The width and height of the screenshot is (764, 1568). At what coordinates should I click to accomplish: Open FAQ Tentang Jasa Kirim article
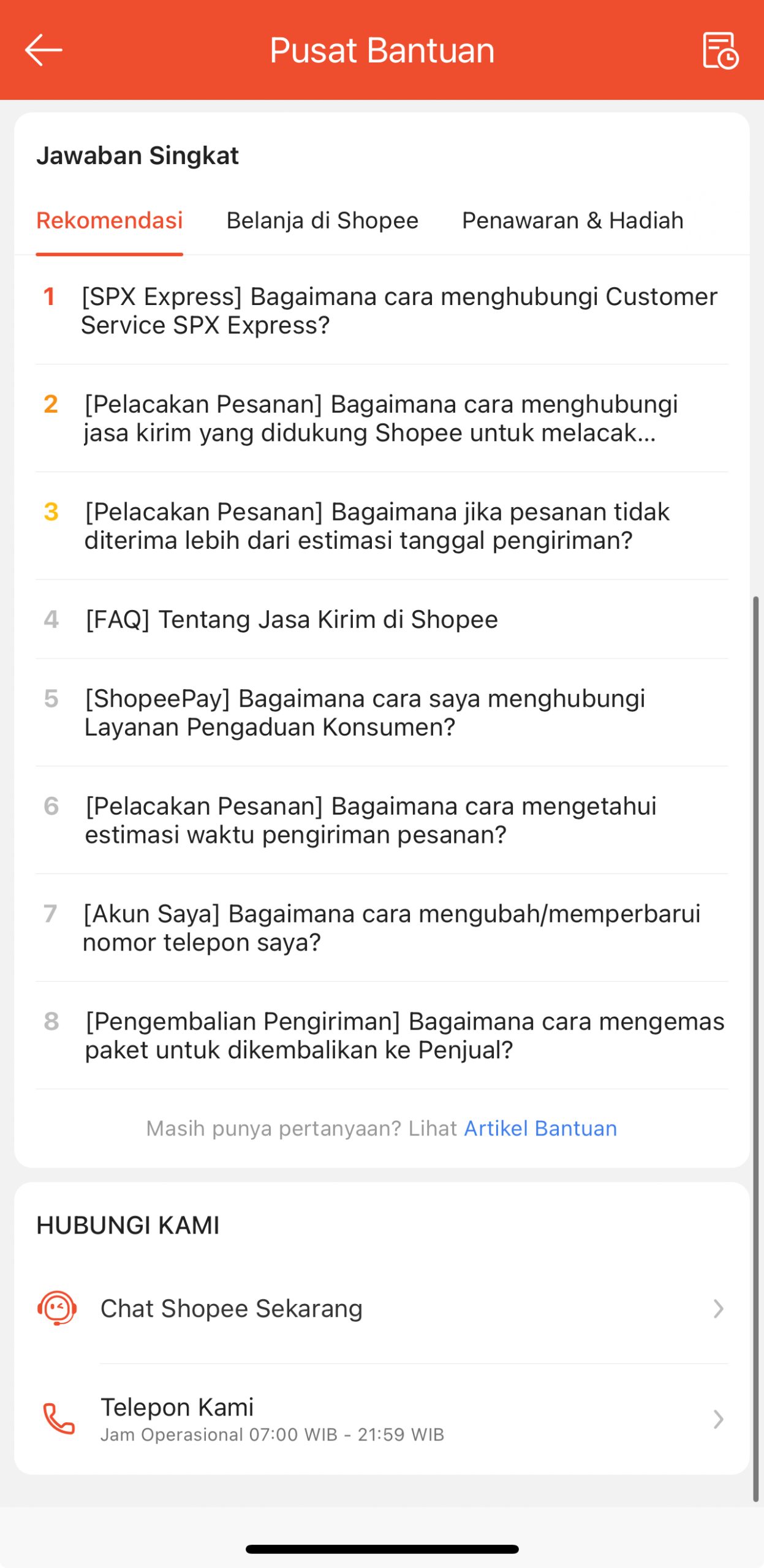[292, 619]
